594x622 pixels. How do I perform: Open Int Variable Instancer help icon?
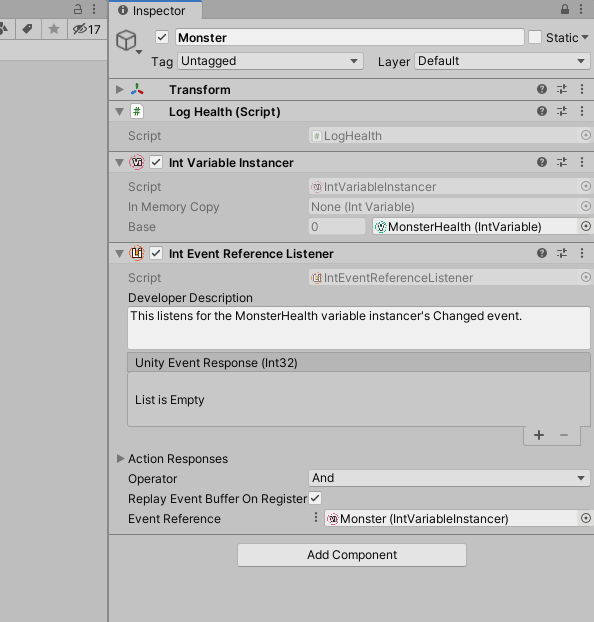point(542,162)
